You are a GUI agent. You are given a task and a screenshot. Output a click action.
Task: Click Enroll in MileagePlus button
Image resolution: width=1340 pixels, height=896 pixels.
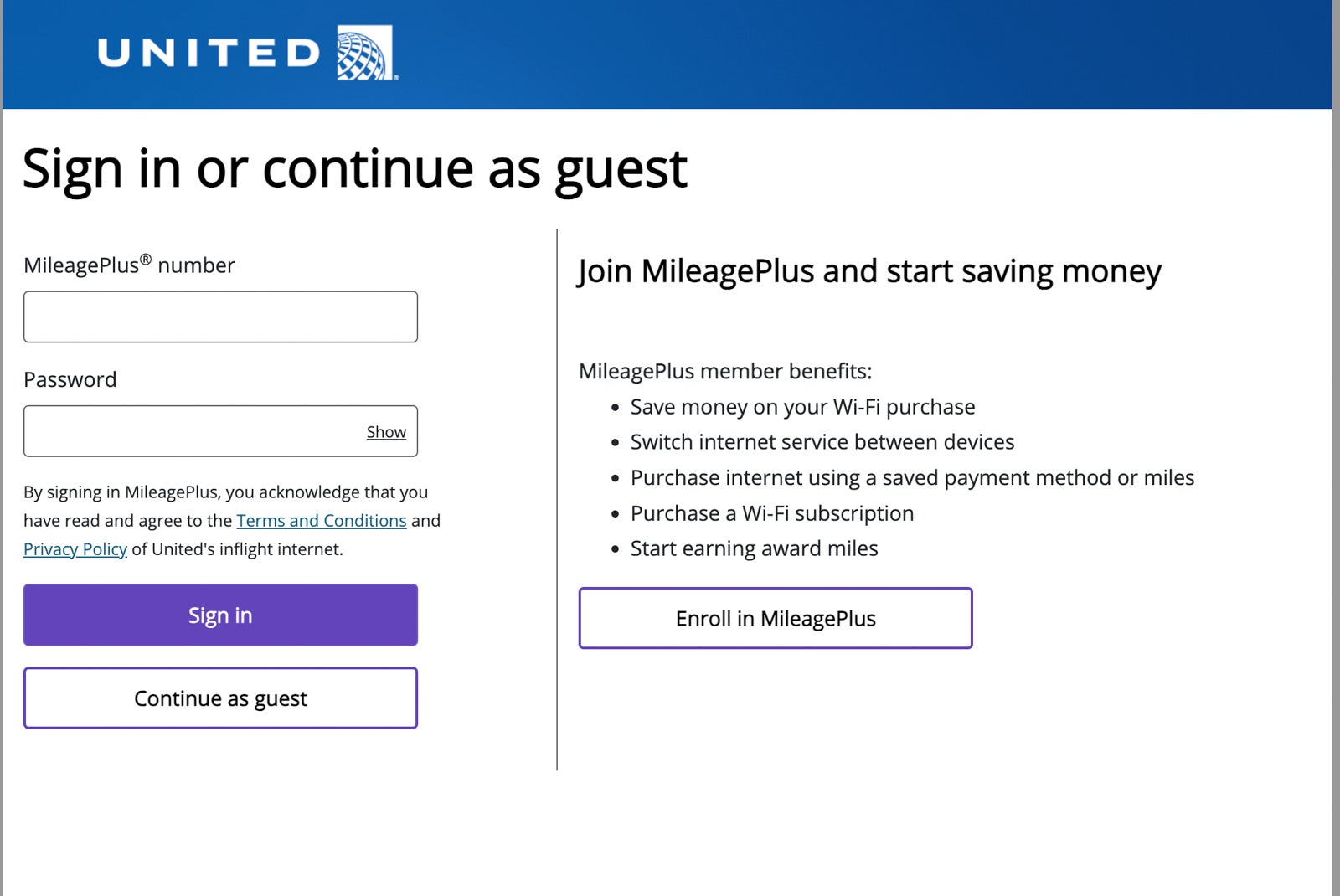tap(775, 618)
